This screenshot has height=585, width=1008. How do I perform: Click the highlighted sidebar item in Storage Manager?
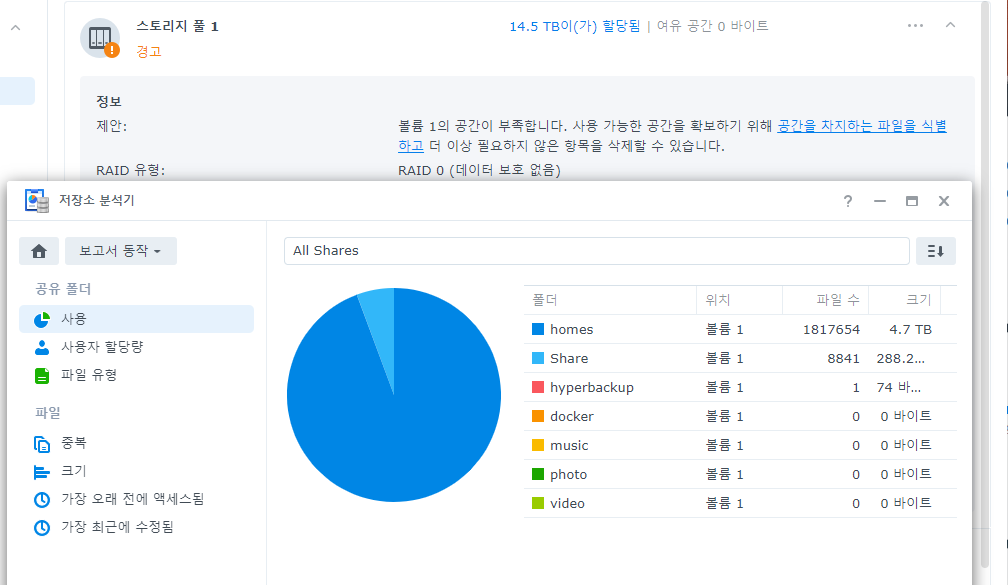click(x=17, y=91)
